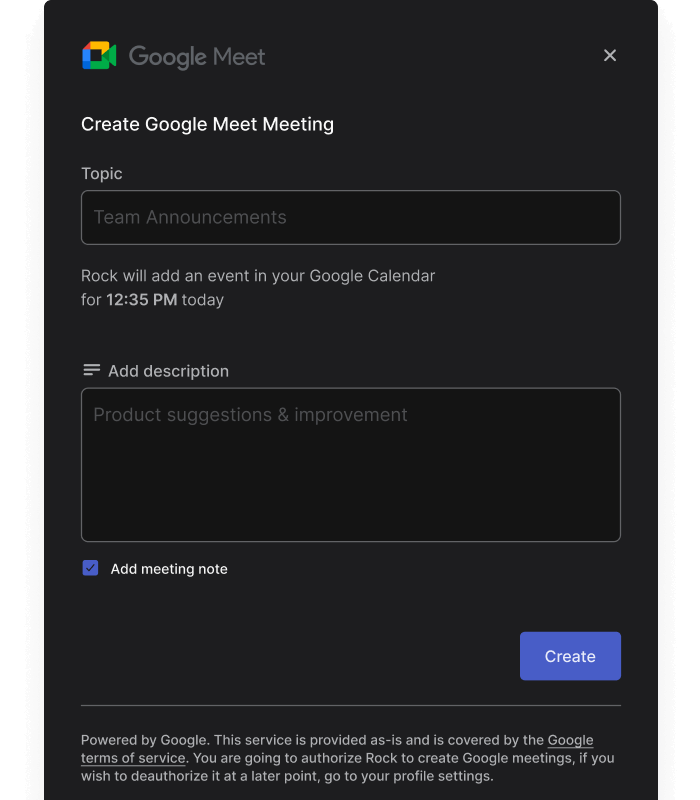Toggle the Add meeting note checkbox

click(91, 568)
